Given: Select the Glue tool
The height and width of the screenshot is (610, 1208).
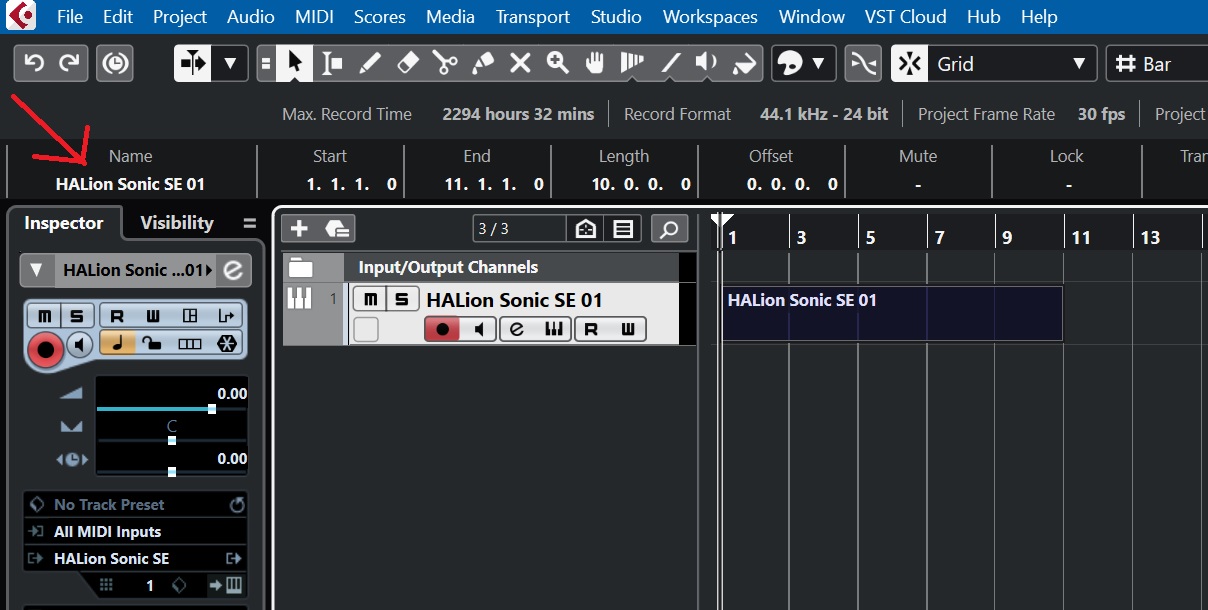Looking at the screenshot, I should click(x=482, y=64).
